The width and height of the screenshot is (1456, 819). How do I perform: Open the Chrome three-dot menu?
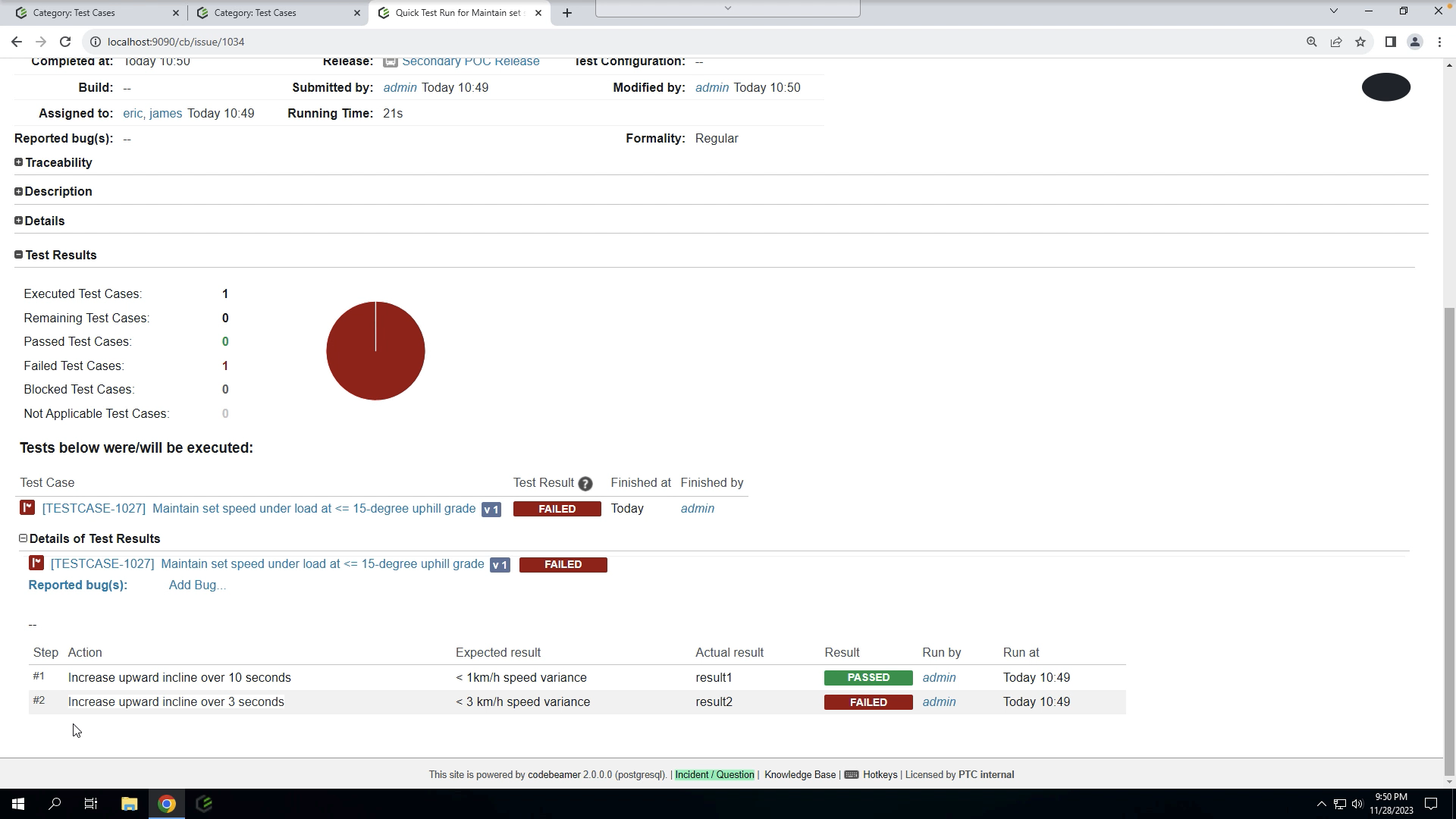pos(1439,42)
